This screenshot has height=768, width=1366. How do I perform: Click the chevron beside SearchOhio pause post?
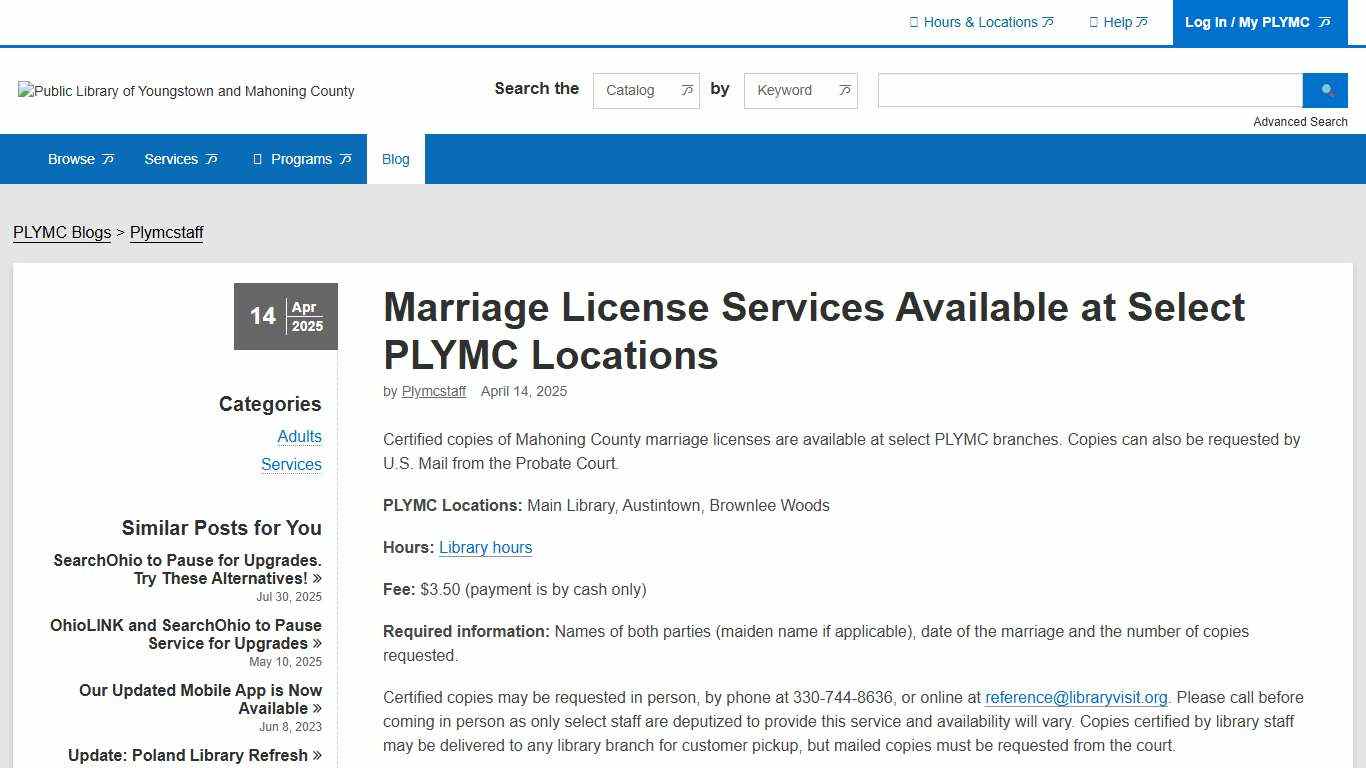point(317,578)
